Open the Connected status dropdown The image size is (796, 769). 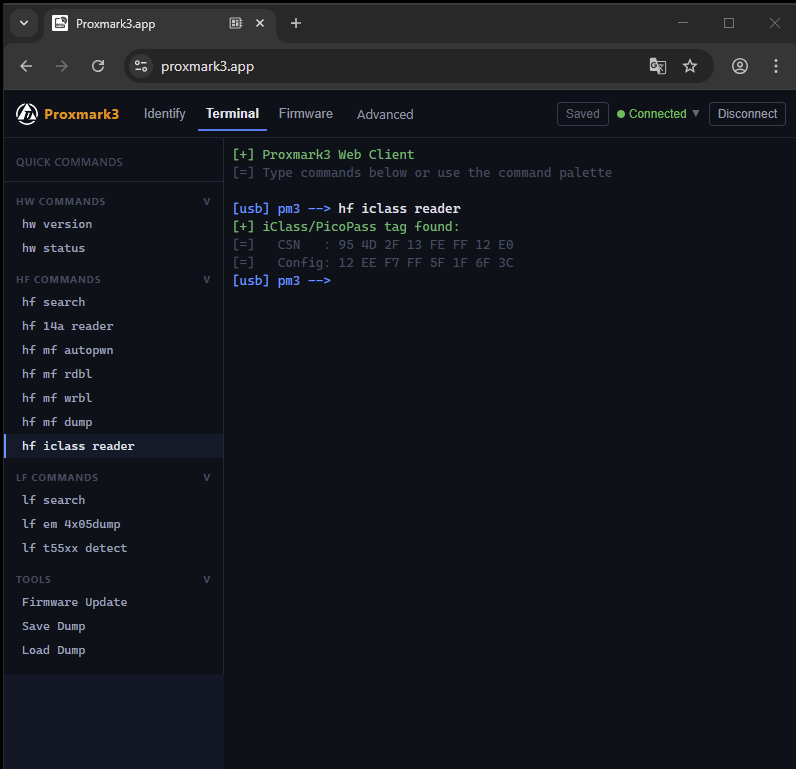658,114
